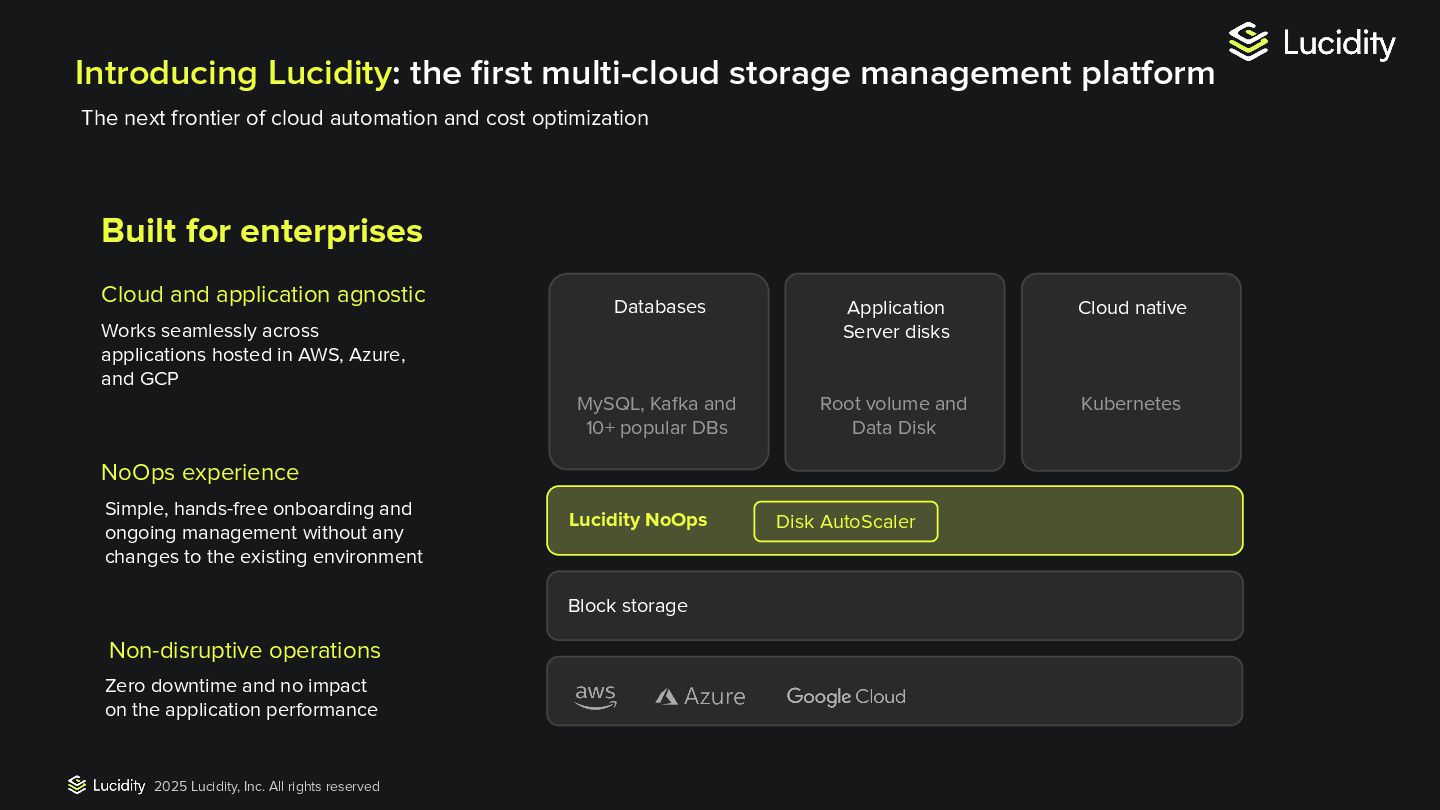Click the Built for enterprises heading
Image resolution: width=1440 pixels, height=810 pixels.
262,231
